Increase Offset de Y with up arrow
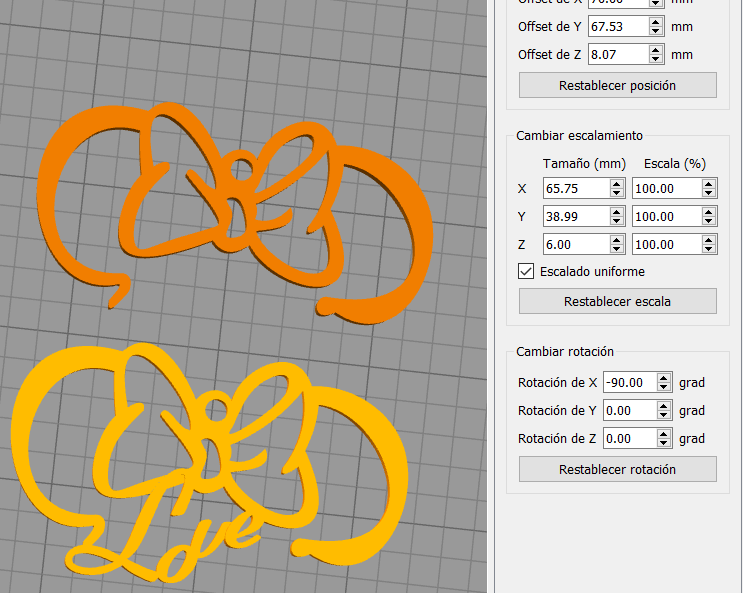 click(656, 22)
